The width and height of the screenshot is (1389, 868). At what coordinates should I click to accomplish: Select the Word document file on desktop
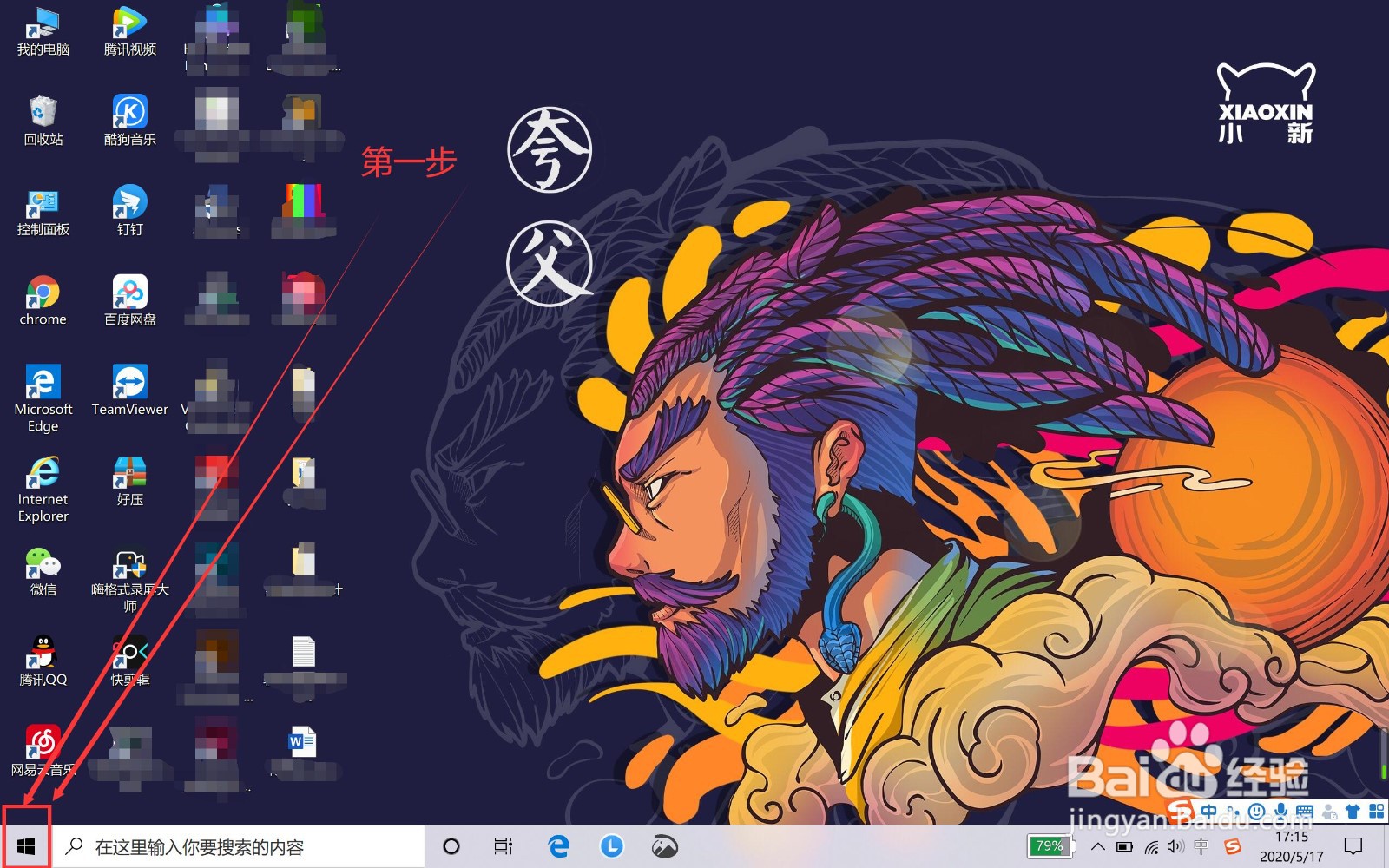(302, 743)
